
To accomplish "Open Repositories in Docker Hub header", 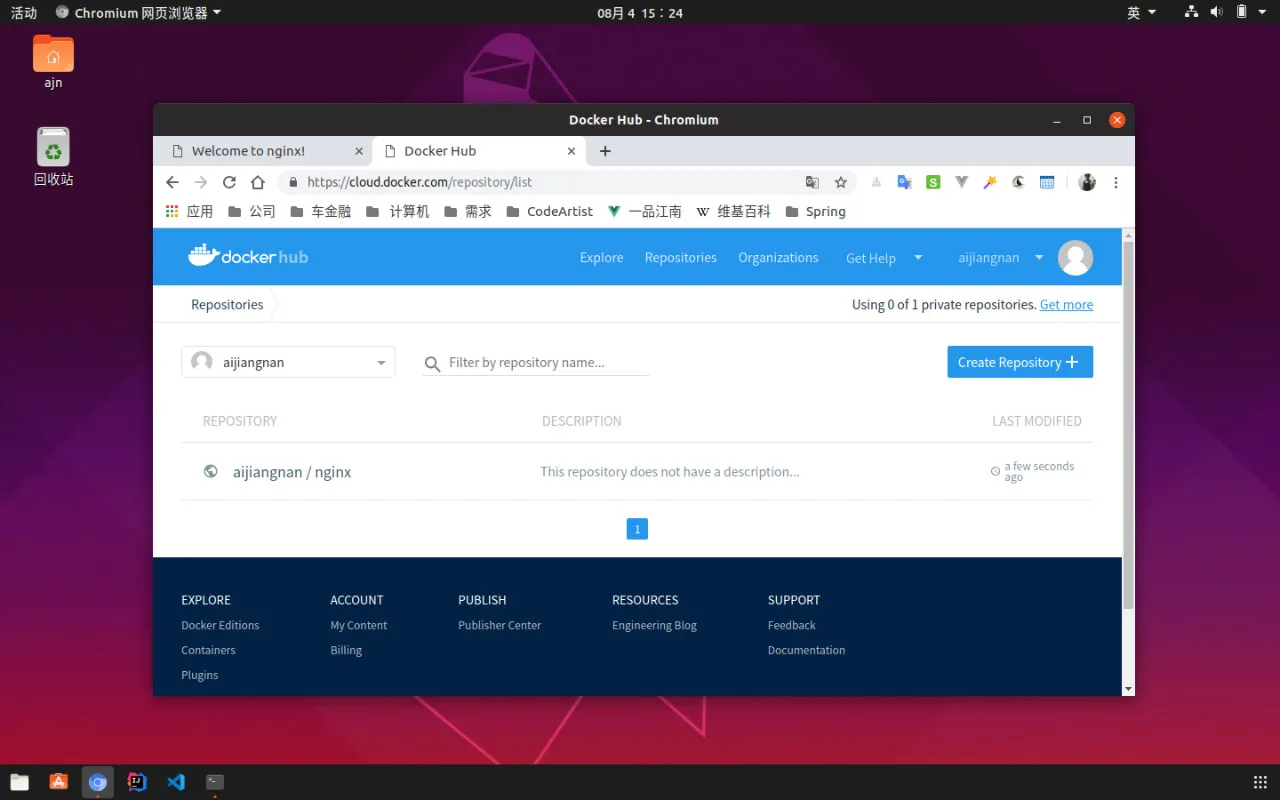I will [x=680, y=257].
